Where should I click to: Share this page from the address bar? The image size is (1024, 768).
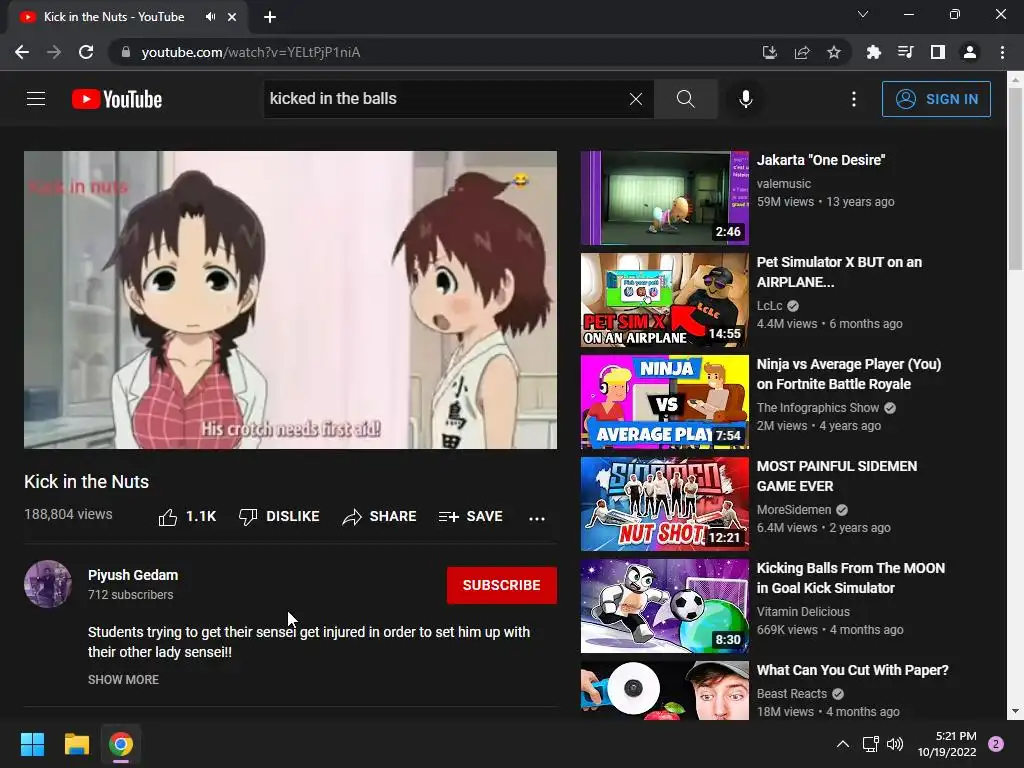[x=802, y=52]
